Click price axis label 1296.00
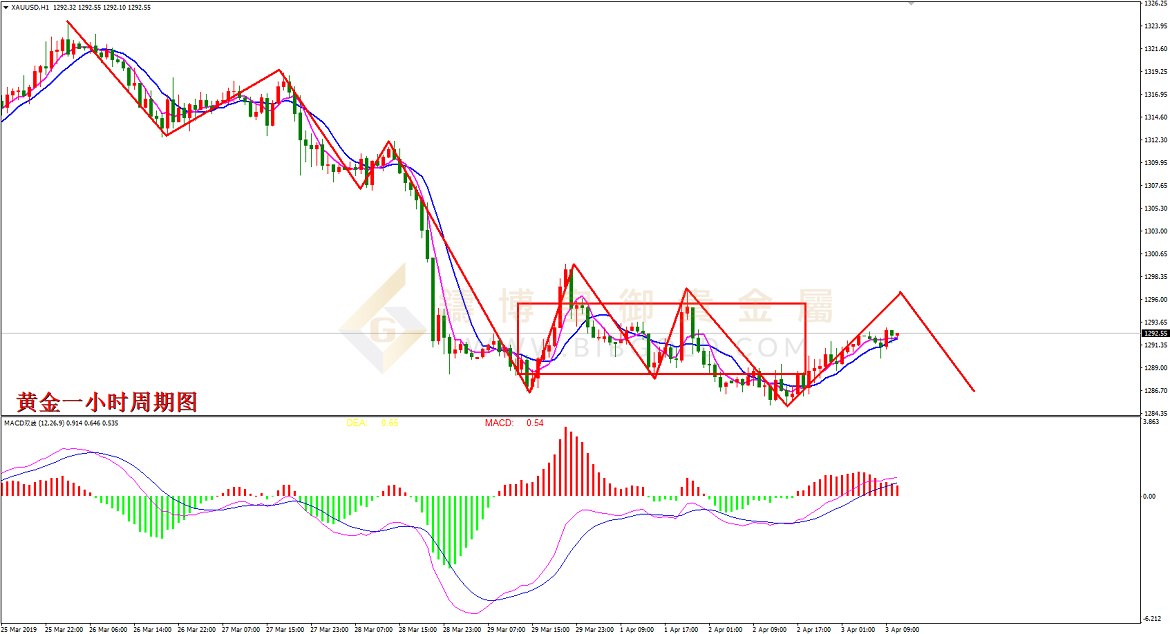Screen dimensions: 1170x634 pyautogui.click(x=1155, y=300)
